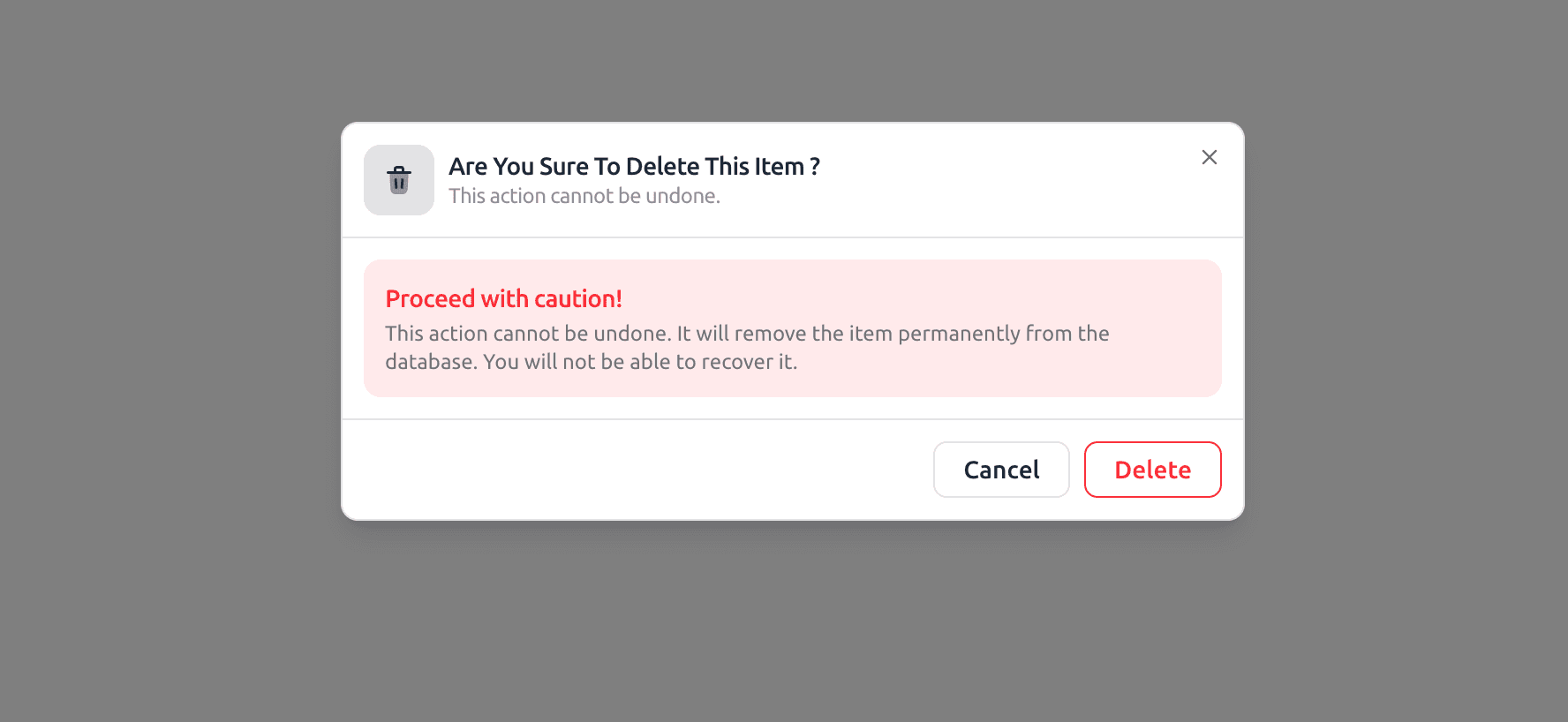Viewport: 1568px width, 722px height.
Task: Click the dialog header area
Action: tap(792, 180)
